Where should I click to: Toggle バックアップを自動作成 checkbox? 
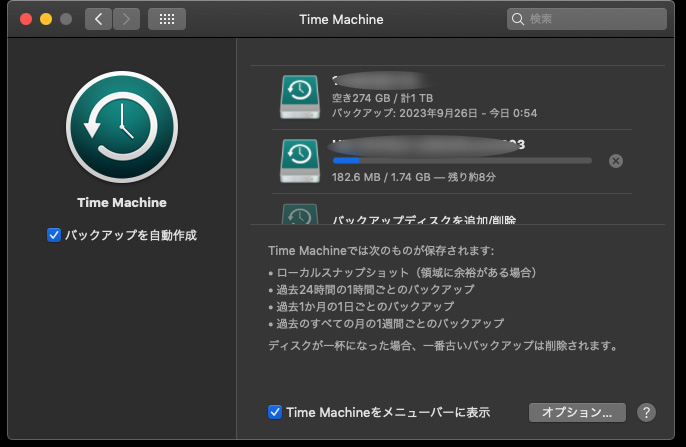(54, 235)
